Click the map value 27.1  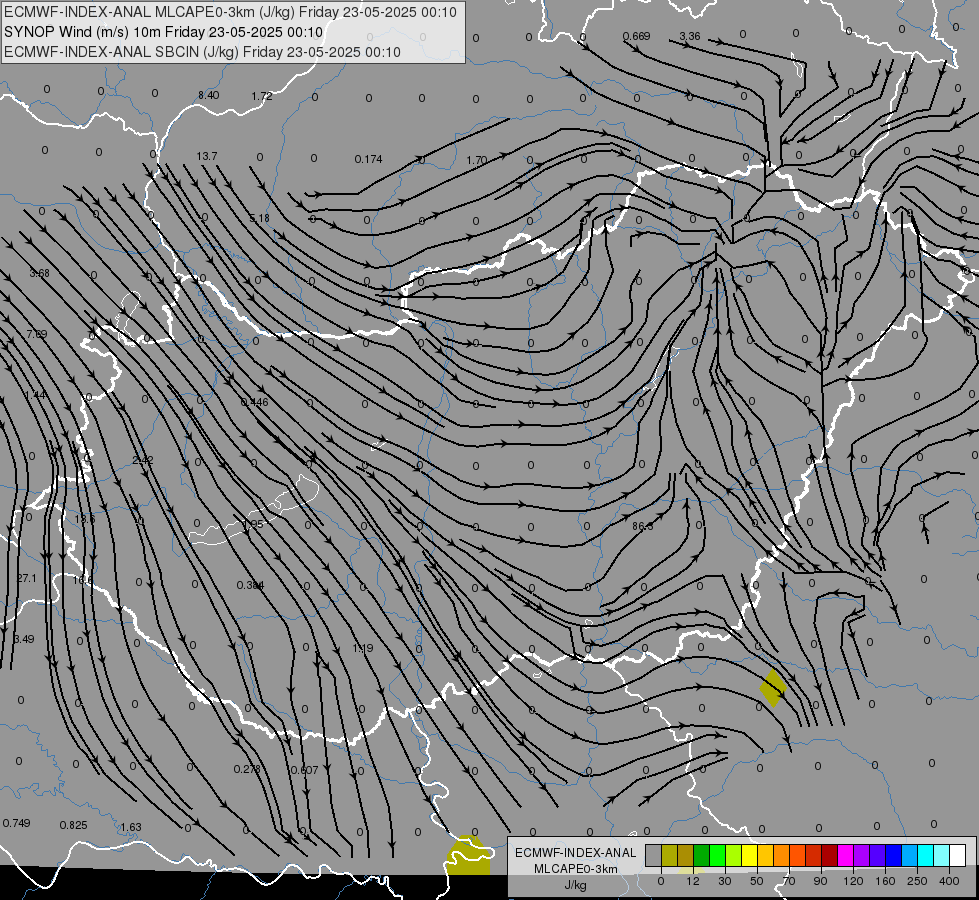26,578
